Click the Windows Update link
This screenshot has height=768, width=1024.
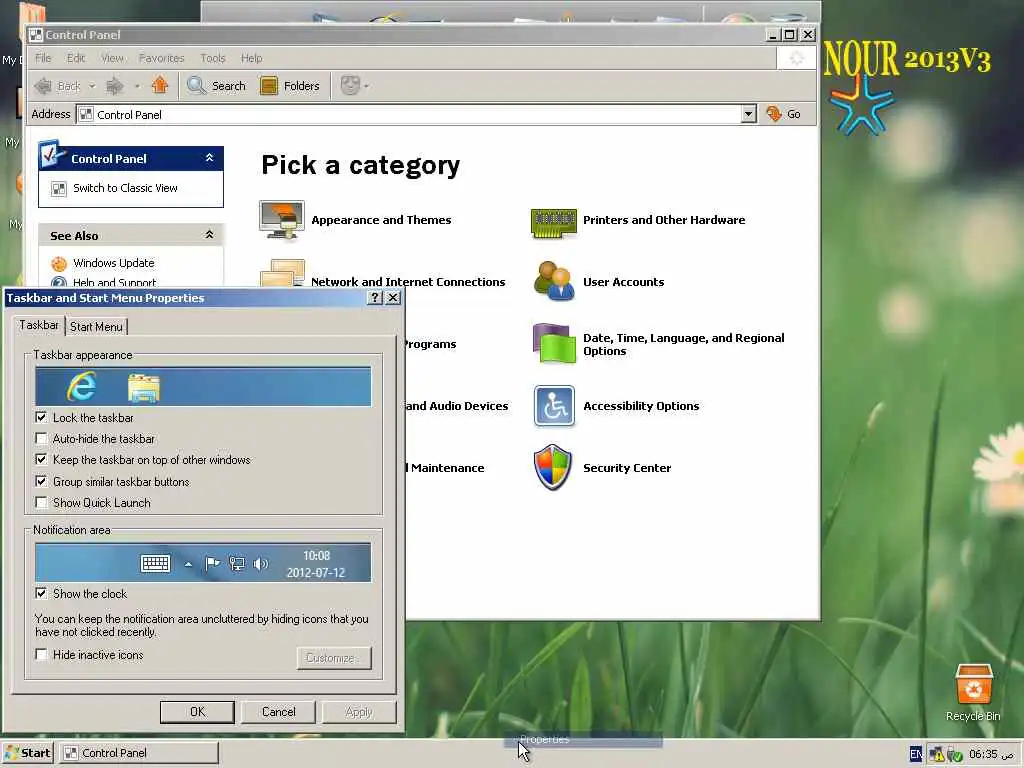coord(114,263)
